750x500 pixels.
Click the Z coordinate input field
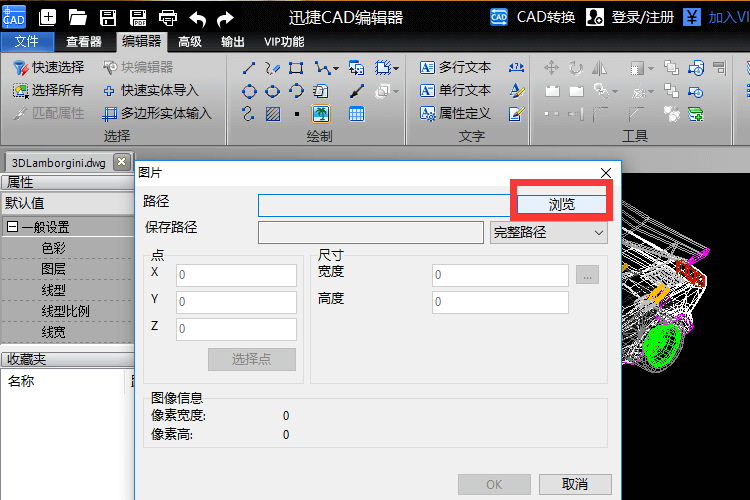(x=236, y=329)
